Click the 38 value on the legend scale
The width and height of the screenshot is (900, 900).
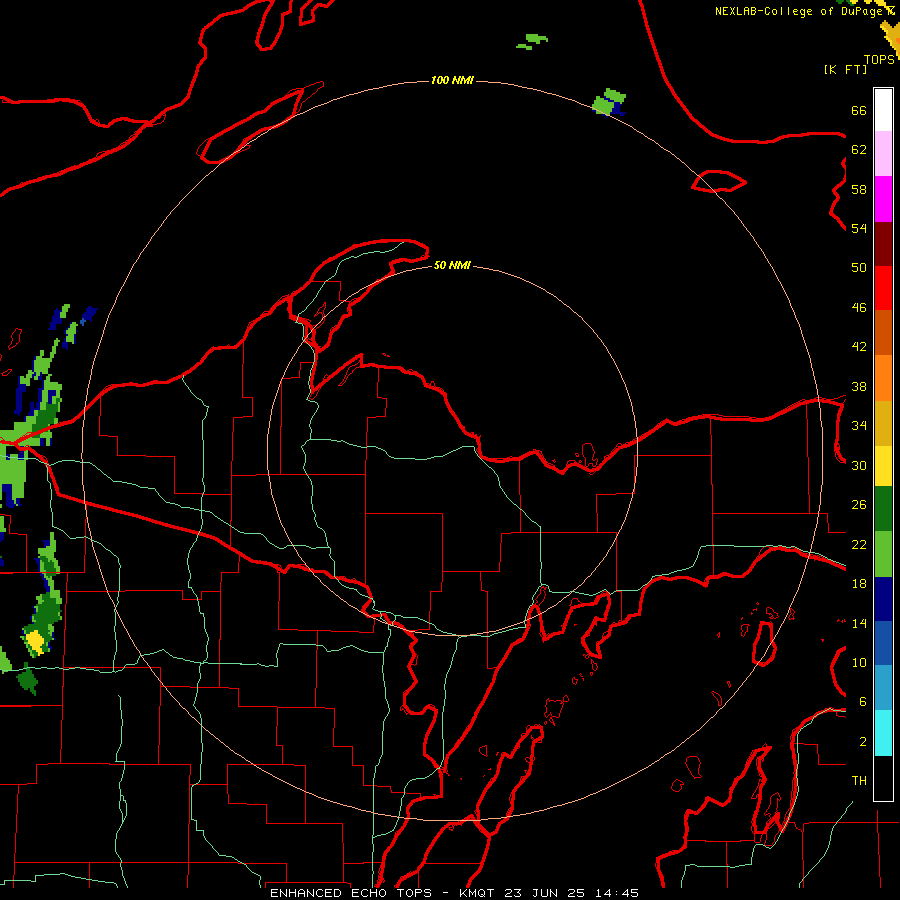click(x=859, y=387)
